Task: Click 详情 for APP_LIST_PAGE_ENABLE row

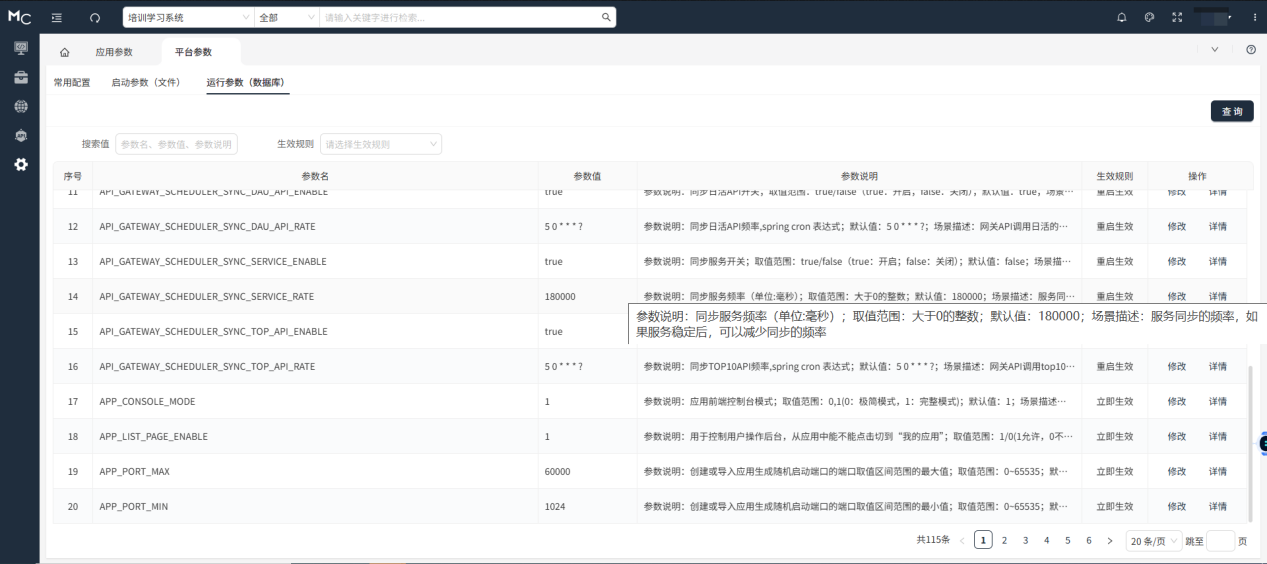Action: pyautogui.click(x=1218, y=436)
